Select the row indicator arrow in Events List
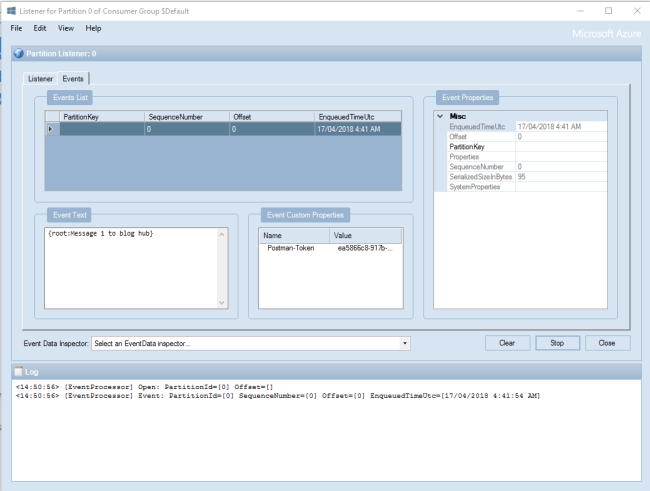 (x=52, y=129)
